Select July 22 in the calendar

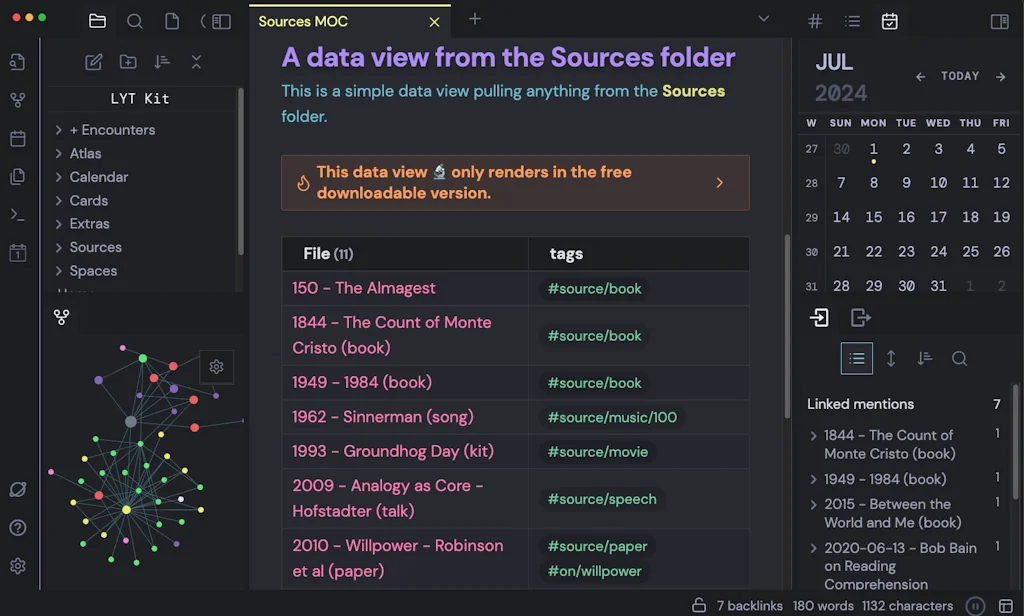(874, 251)
